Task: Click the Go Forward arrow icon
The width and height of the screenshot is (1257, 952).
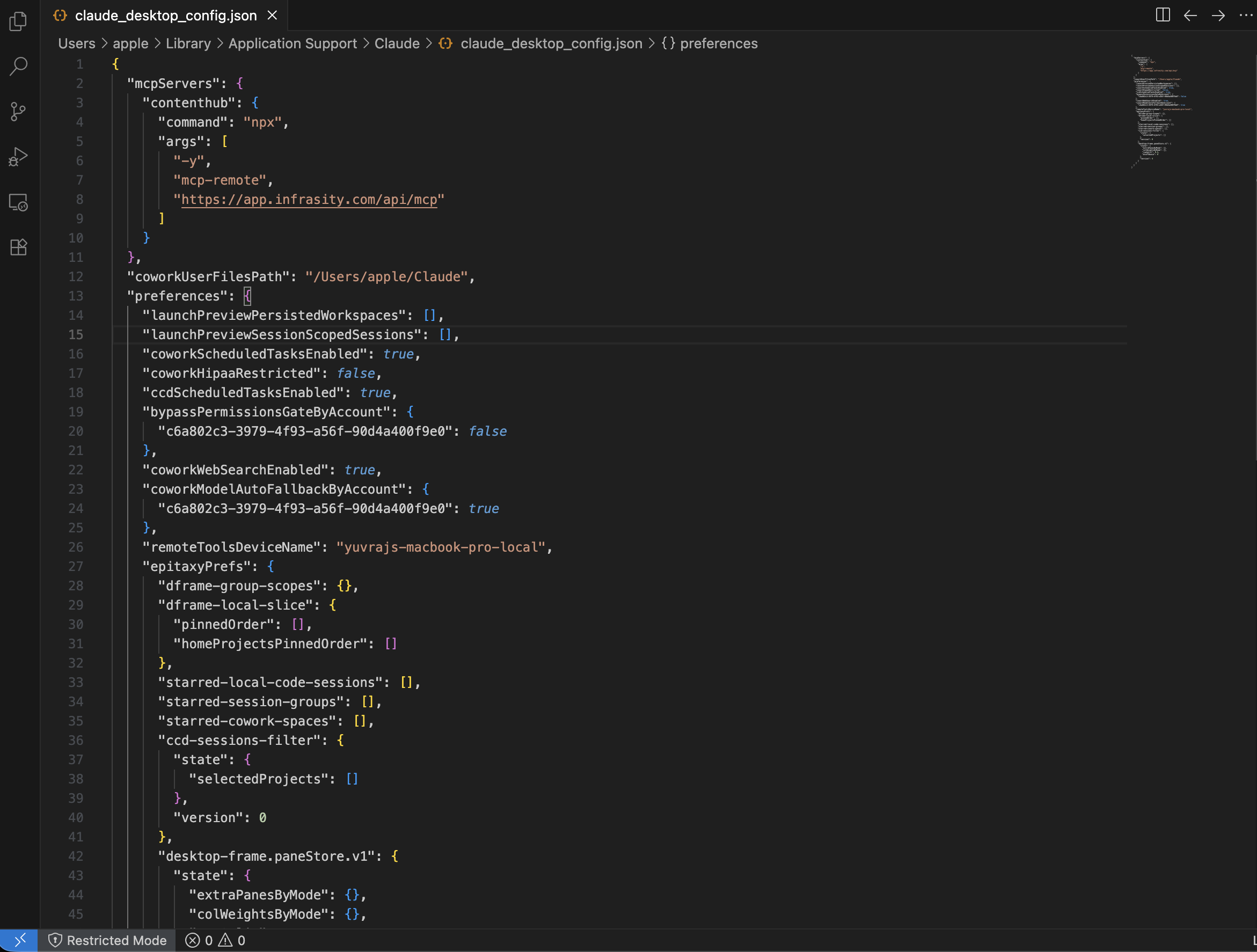Action: point(1218,16)
